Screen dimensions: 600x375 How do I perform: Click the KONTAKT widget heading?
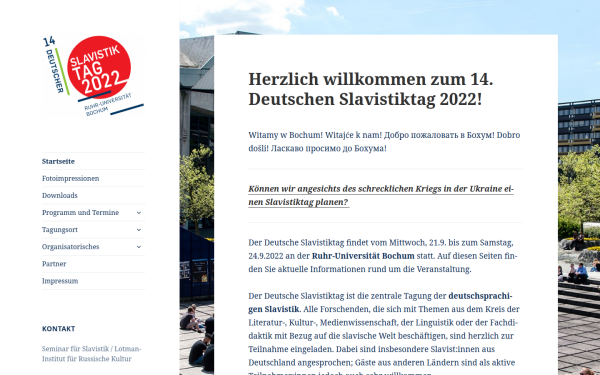(x=59, y=329)
